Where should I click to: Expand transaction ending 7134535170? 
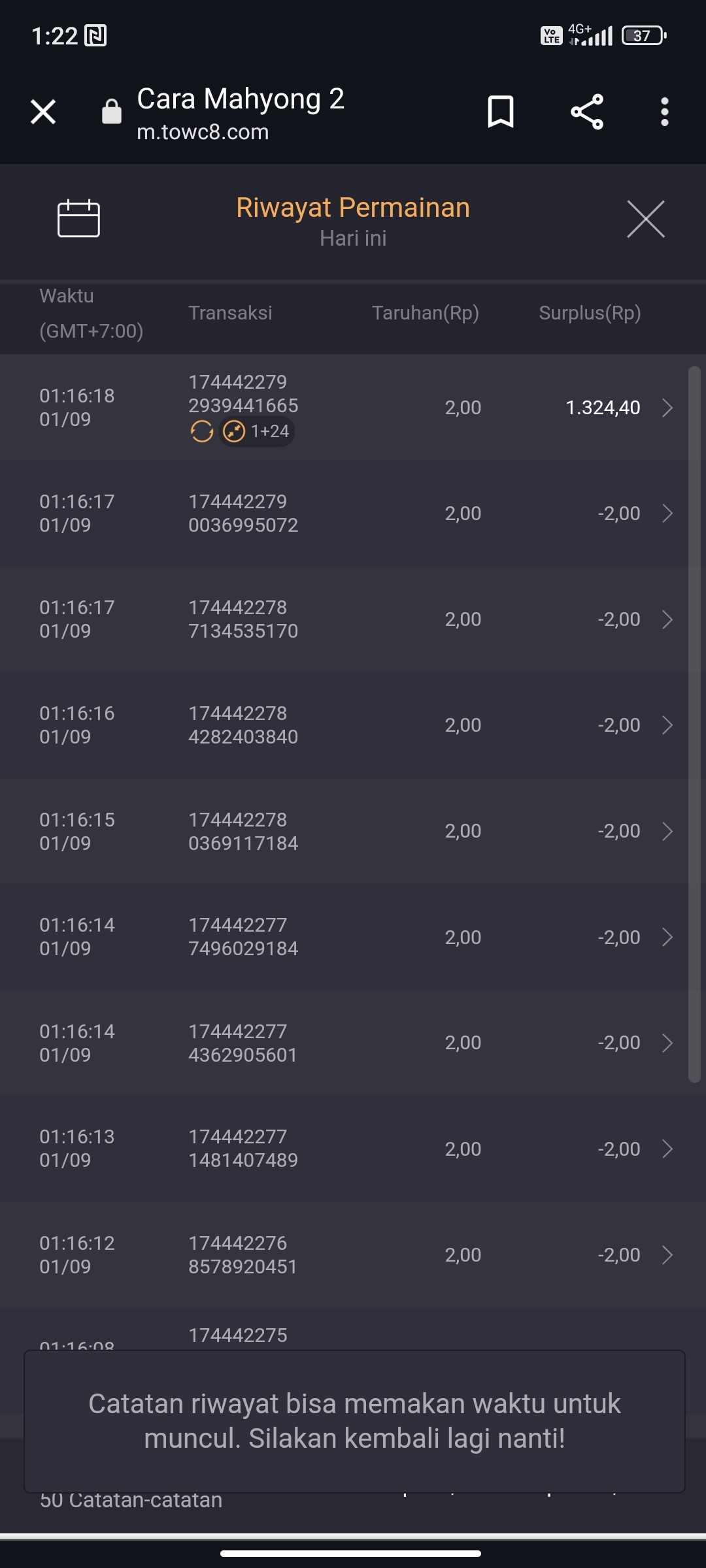point(667,619)
